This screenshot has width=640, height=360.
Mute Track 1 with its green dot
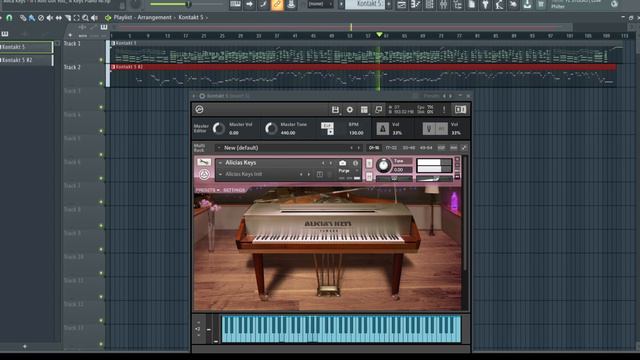click(101, 60)
